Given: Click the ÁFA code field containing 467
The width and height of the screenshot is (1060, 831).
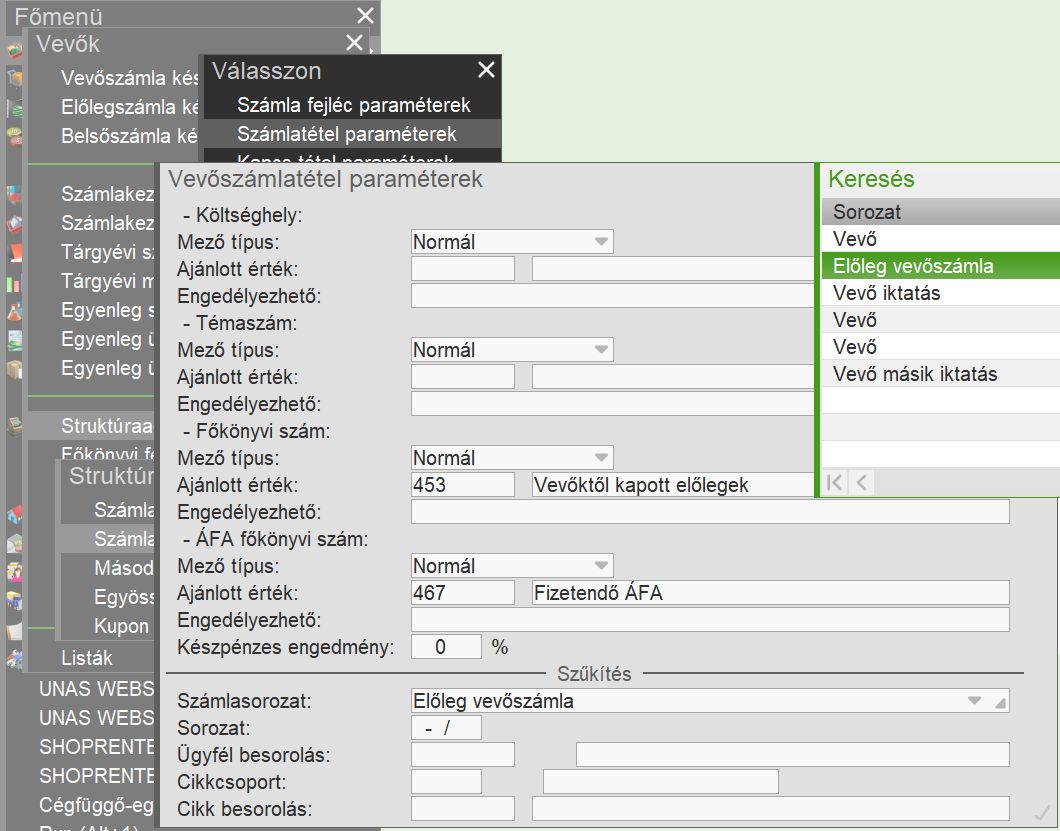Looking at the screenshot, I should point(463,593).
